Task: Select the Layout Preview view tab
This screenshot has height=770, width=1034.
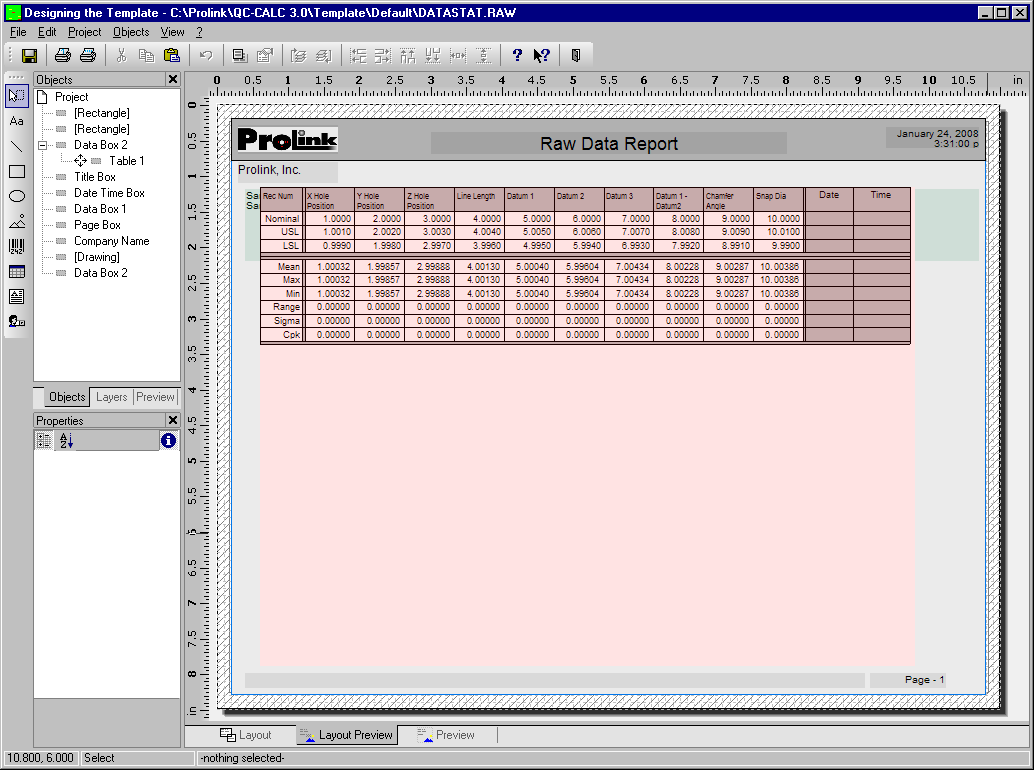Action: [347, 735]
